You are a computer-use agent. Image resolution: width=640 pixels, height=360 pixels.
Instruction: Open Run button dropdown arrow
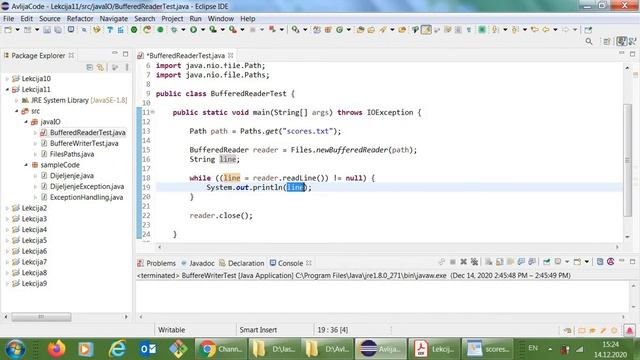coord(202,30)
